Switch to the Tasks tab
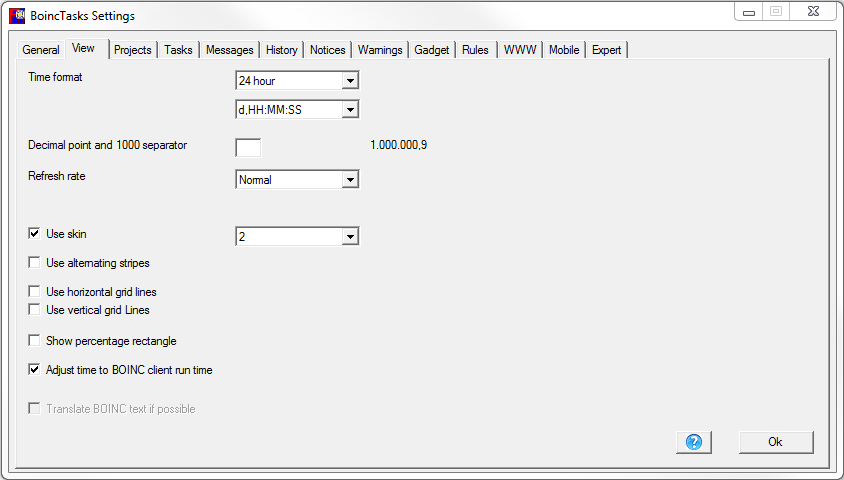Viewport: 844px width, 480px height. click(x=178, y=50)
